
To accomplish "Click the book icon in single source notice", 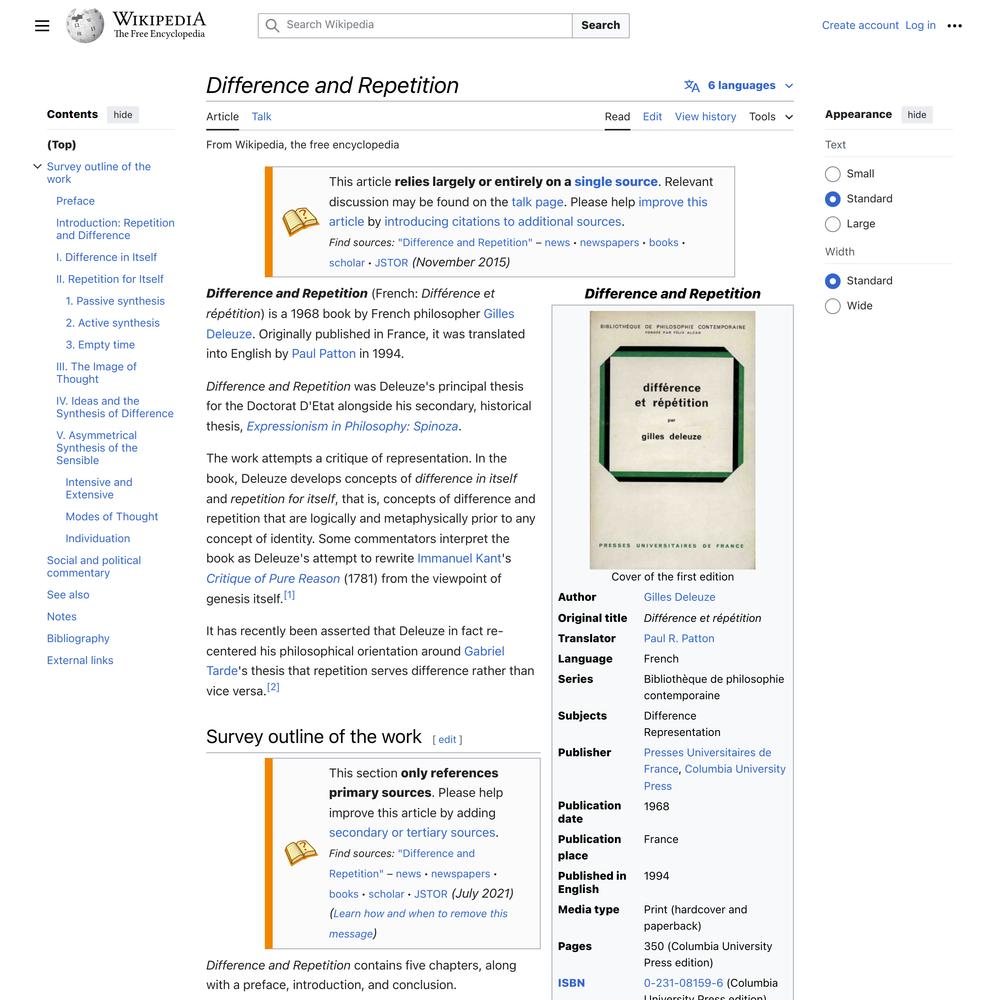I will 300,221.
